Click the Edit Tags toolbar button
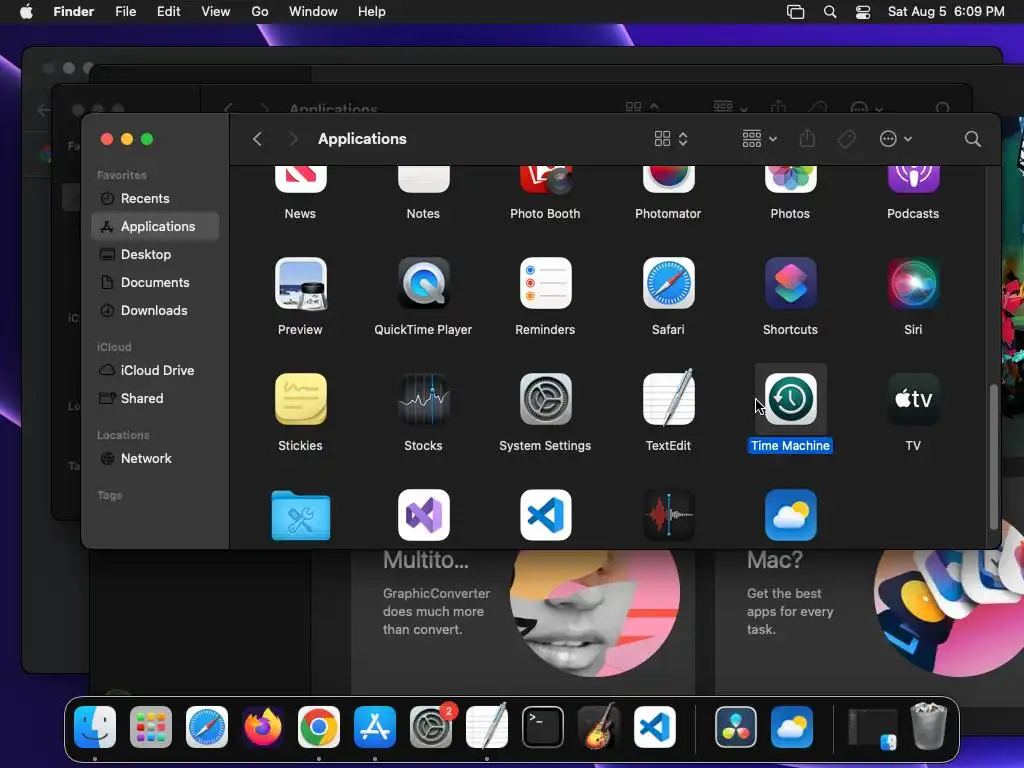The height and width of the screenshot is (768, 1024). tap(846, 138)
